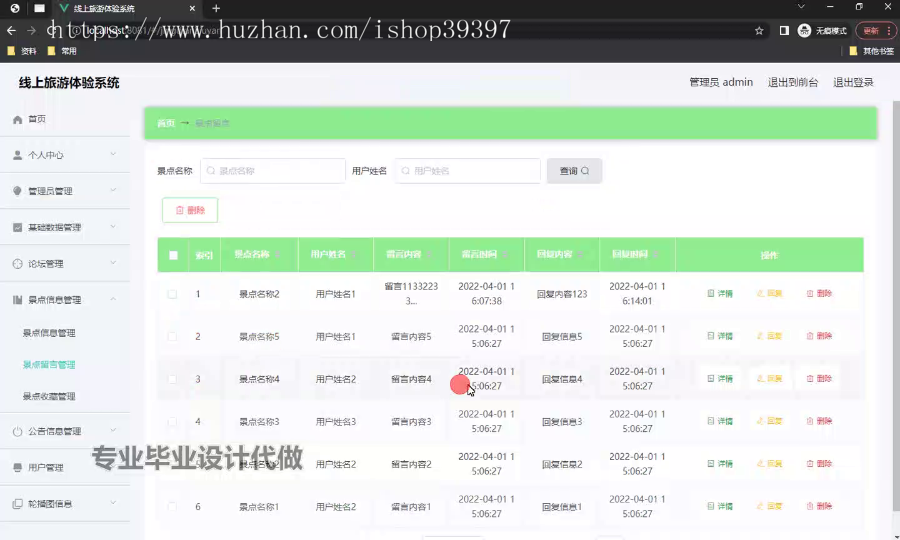Click 回复 for row 6 景点名称1
The height and width of the screenshot is (540, 900).
pos(769,506)
